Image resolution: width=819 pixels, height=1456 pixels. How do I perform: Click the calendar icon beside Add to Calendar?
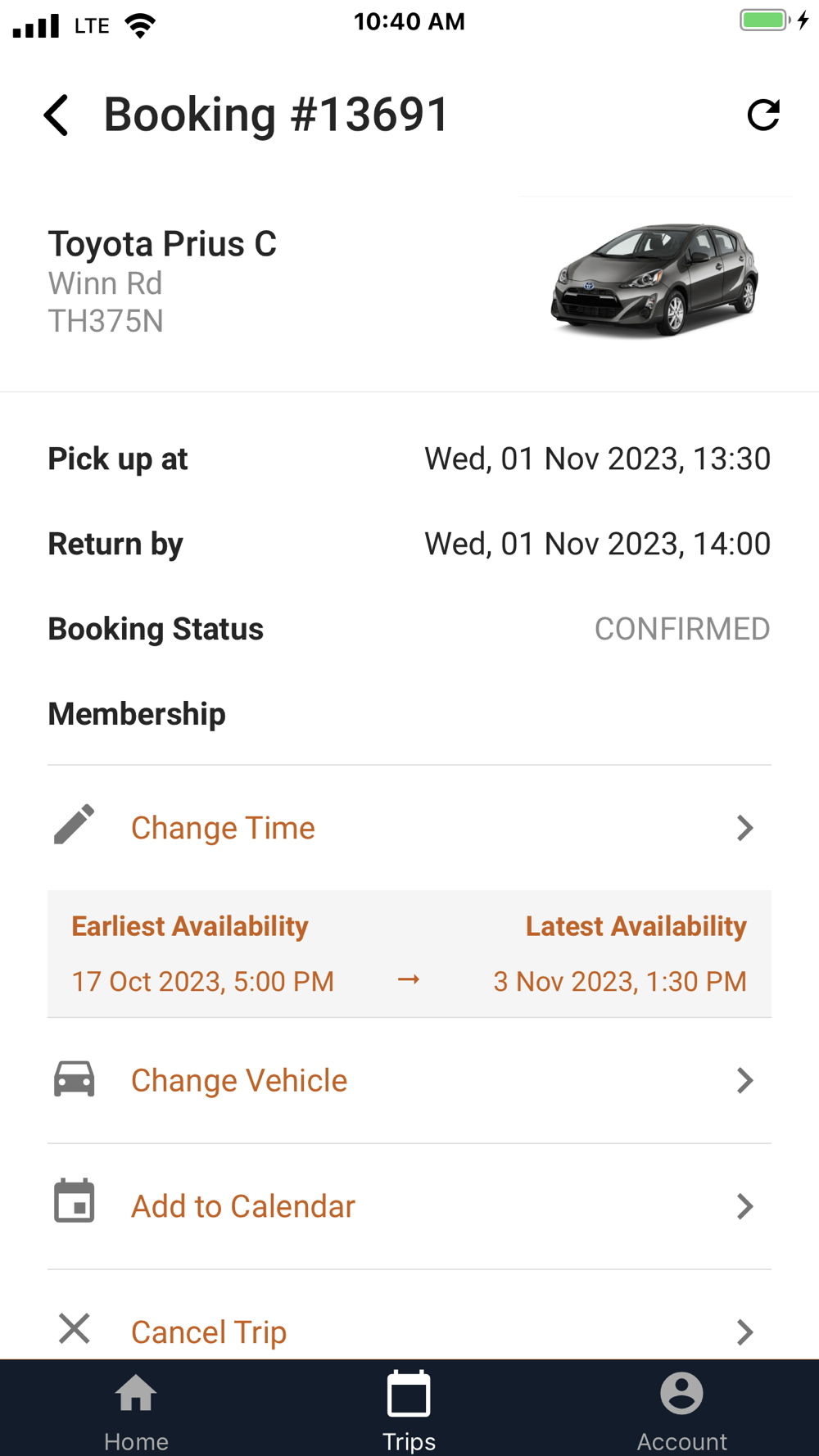[75, 1201]
